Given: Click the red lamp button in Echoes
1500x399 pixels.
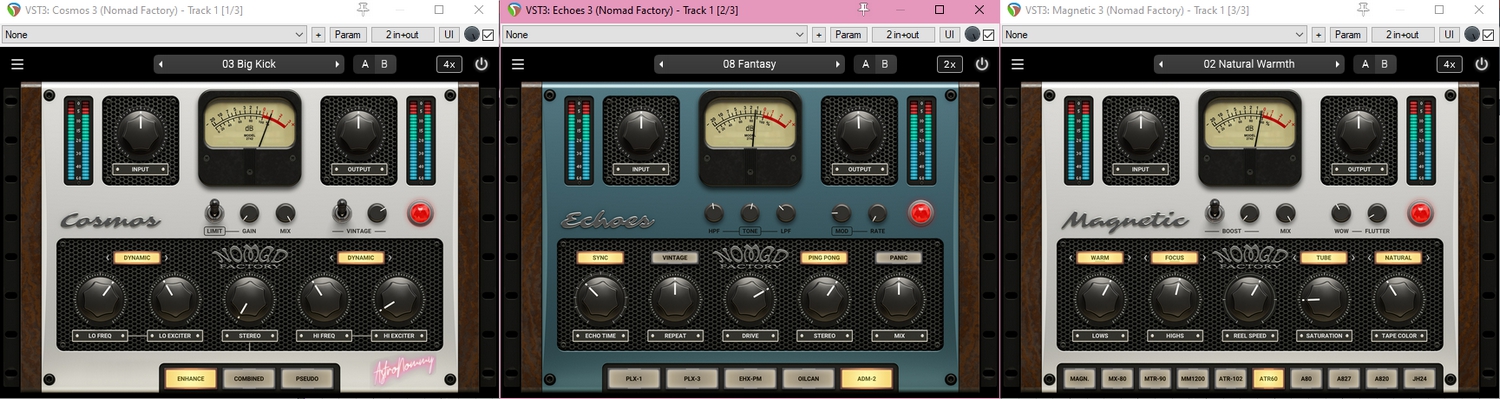Looking at the screenshot, I should (919, 213).
